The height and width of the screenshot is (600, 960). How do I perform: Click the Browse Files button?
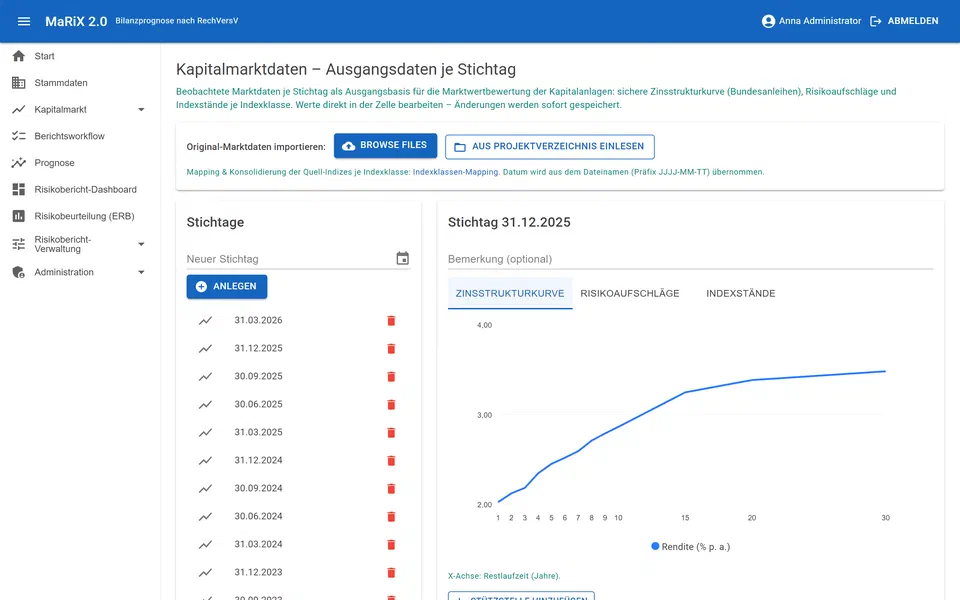(x=385, y=146)
